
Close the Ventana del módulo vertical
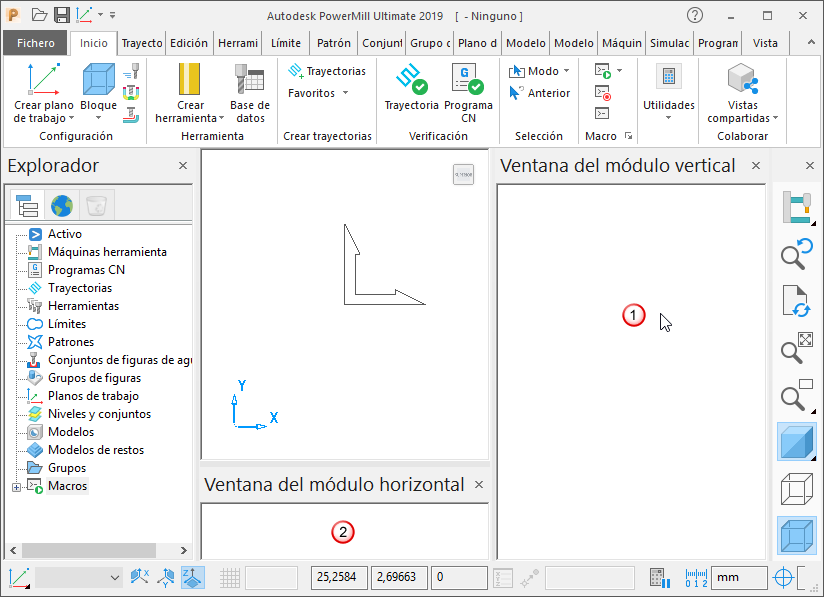[756, 166]
